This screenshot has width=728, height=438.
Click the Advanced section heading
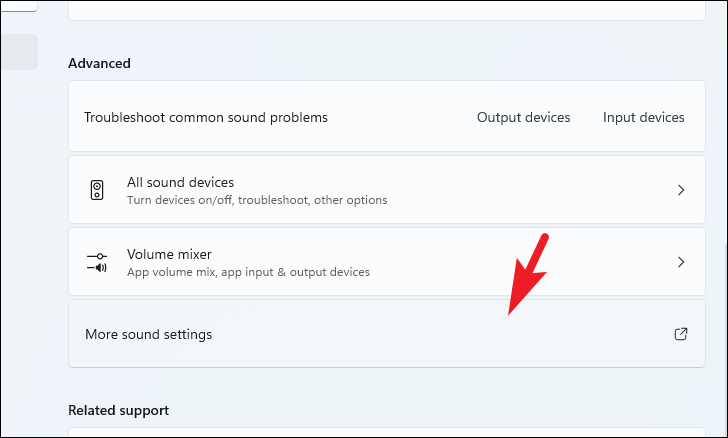pyautogui.click(x=99, y=63)
